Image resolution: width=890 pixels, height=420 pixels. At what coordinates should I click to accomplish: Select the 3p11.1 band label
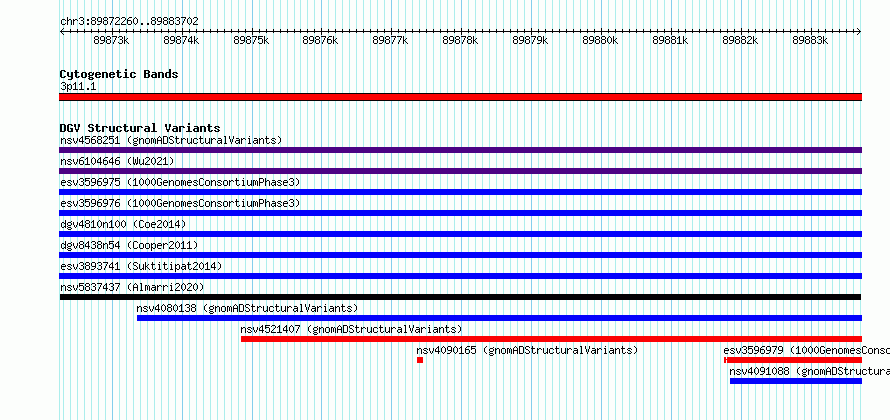(78, 87)
